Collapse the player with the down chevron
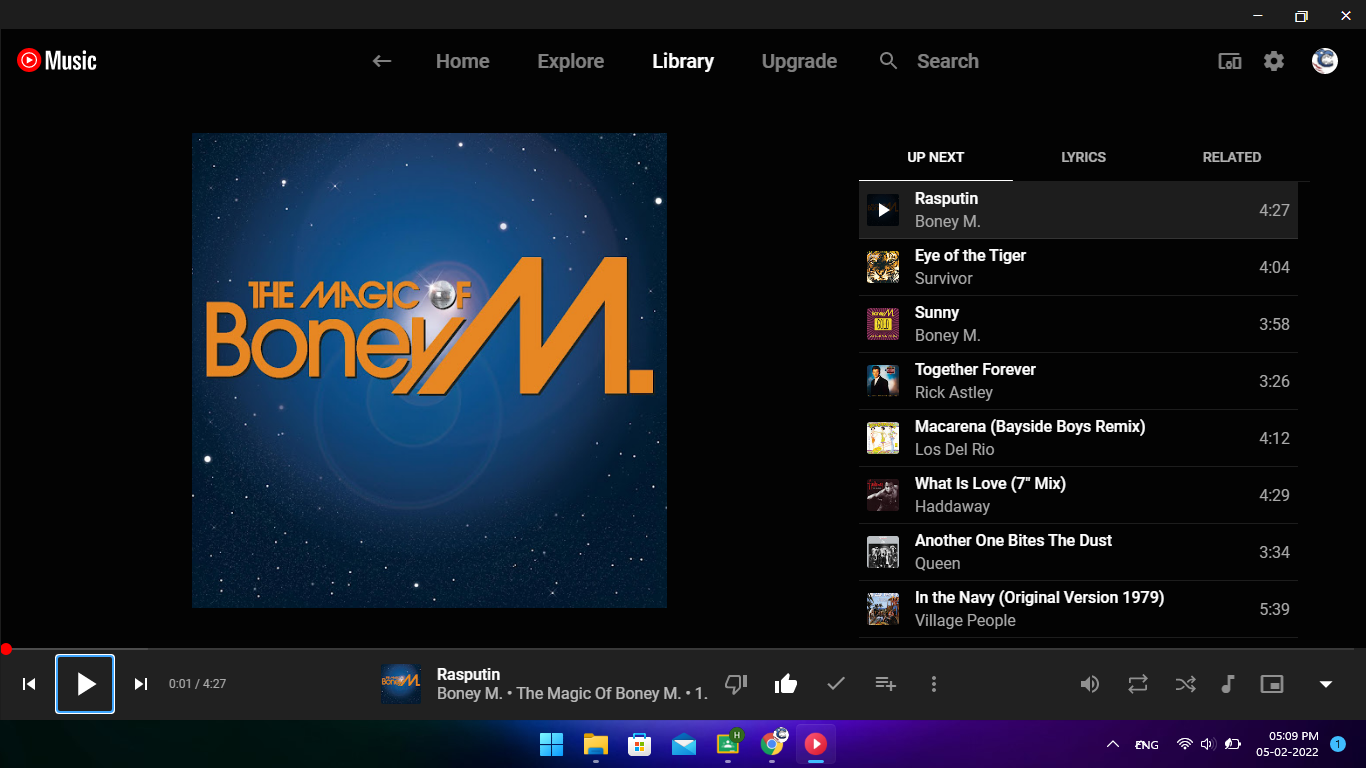The height and width of the screenshot is (768, 1366). 1326,684
